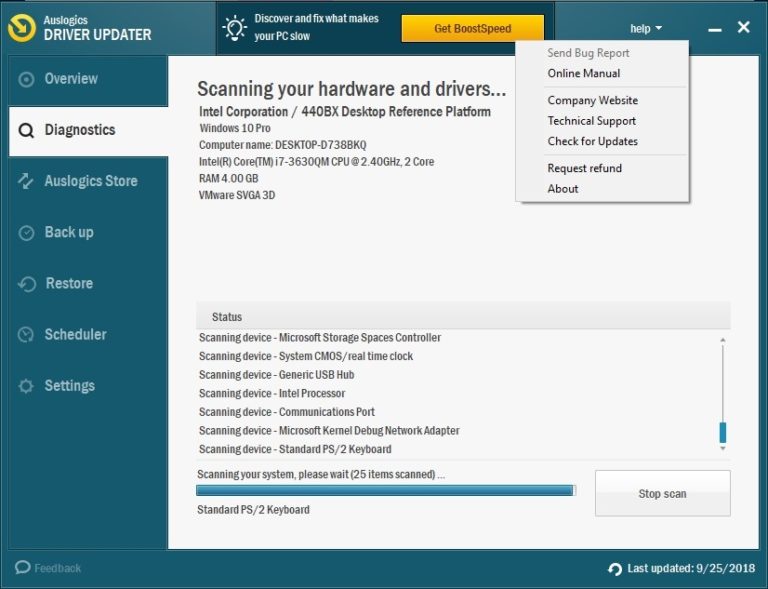Click 'Intel Corporation / 440BX Desktop Reference Platform'
Image resolution: width=768 pixels, height=589 pixels.
tap(345, 112)
